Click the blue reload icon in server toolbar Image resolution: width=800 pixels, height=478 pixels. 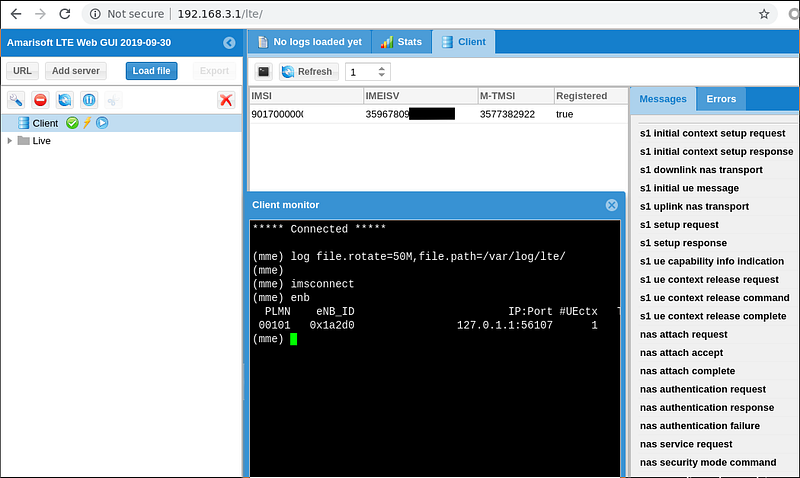[65, 100]
